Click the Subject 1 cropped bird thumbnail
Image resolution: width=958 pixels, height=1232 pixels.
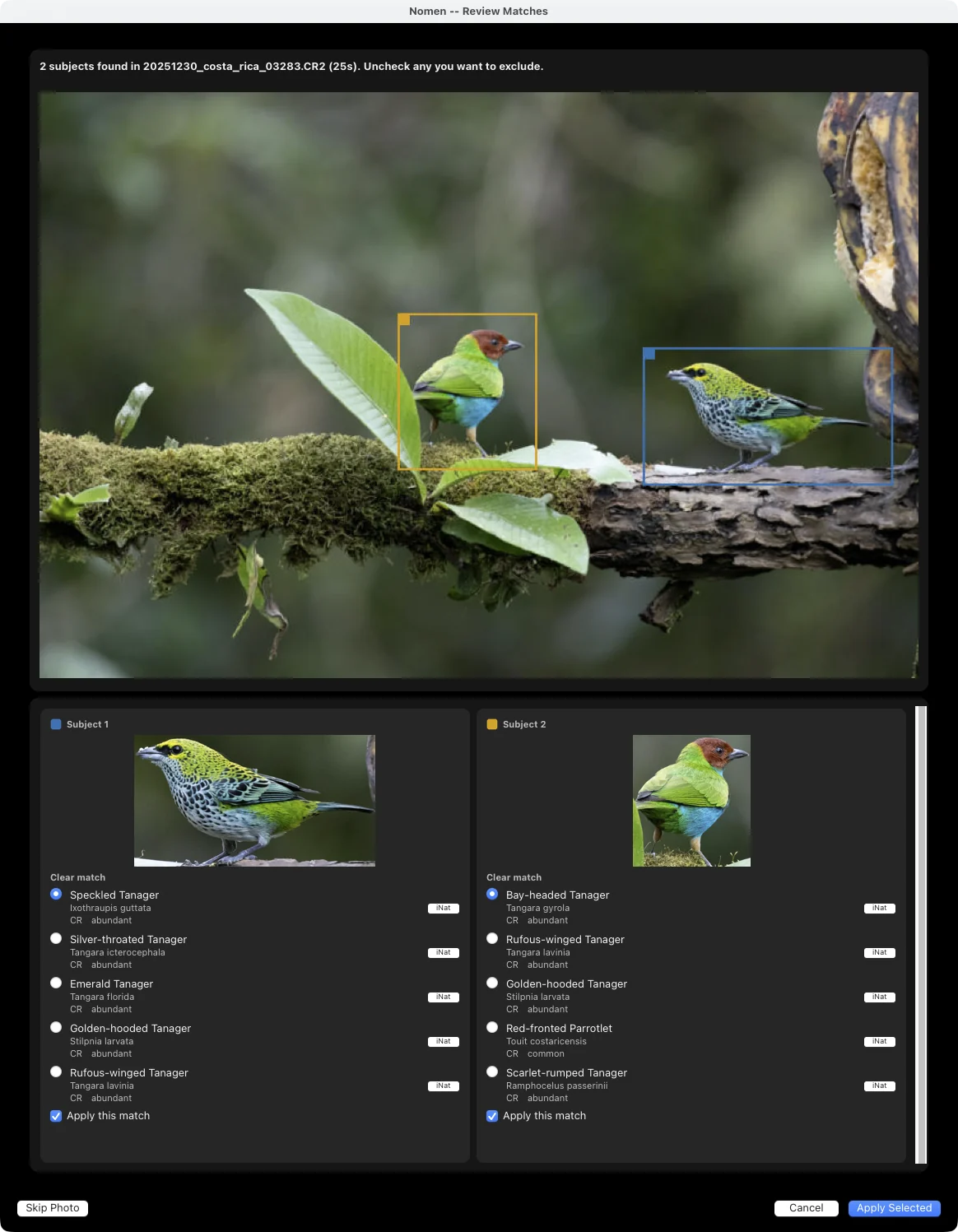click(x=254, y=801)
